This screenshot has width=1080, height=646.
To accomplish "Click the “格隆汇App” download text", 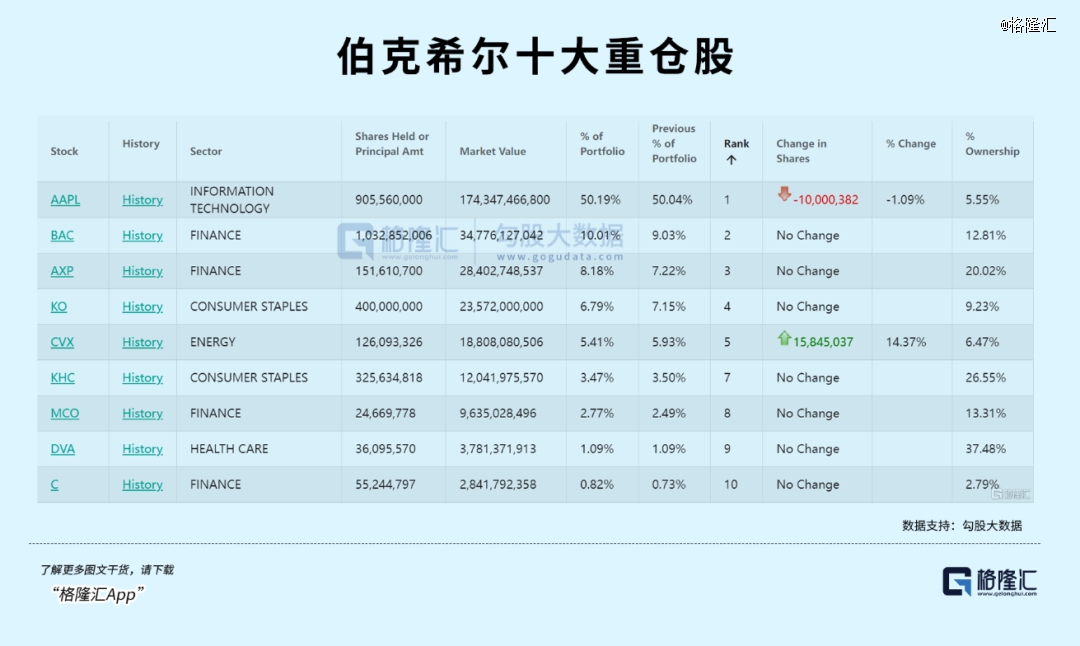I will pos(98,594).
